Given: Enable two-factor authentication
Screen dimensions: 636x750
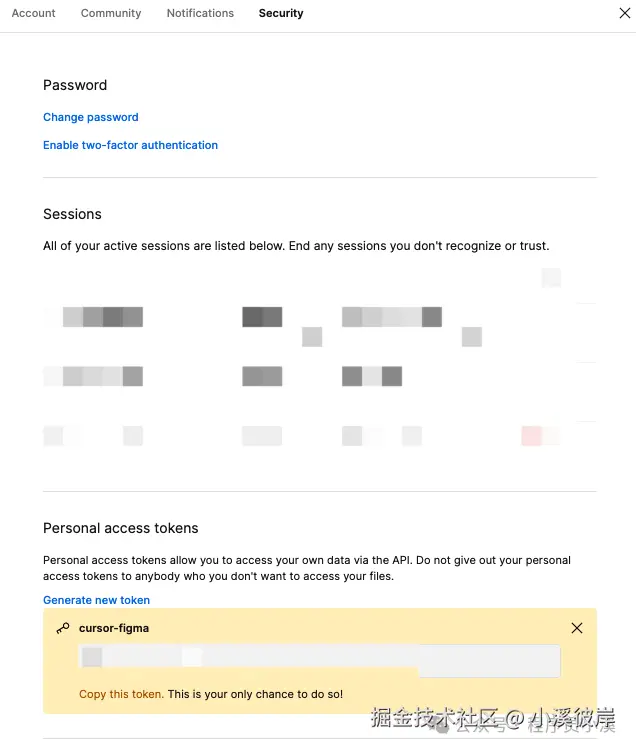Looking at the screenshot, I should pyautogui.click(x=130, y=145).
